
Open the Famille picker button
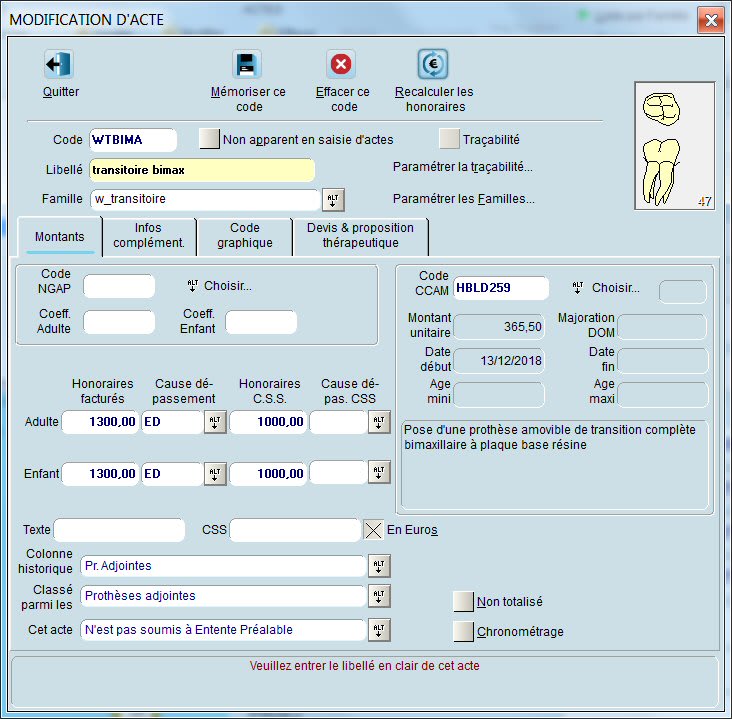pyautogui.click(x=333, y=199)
